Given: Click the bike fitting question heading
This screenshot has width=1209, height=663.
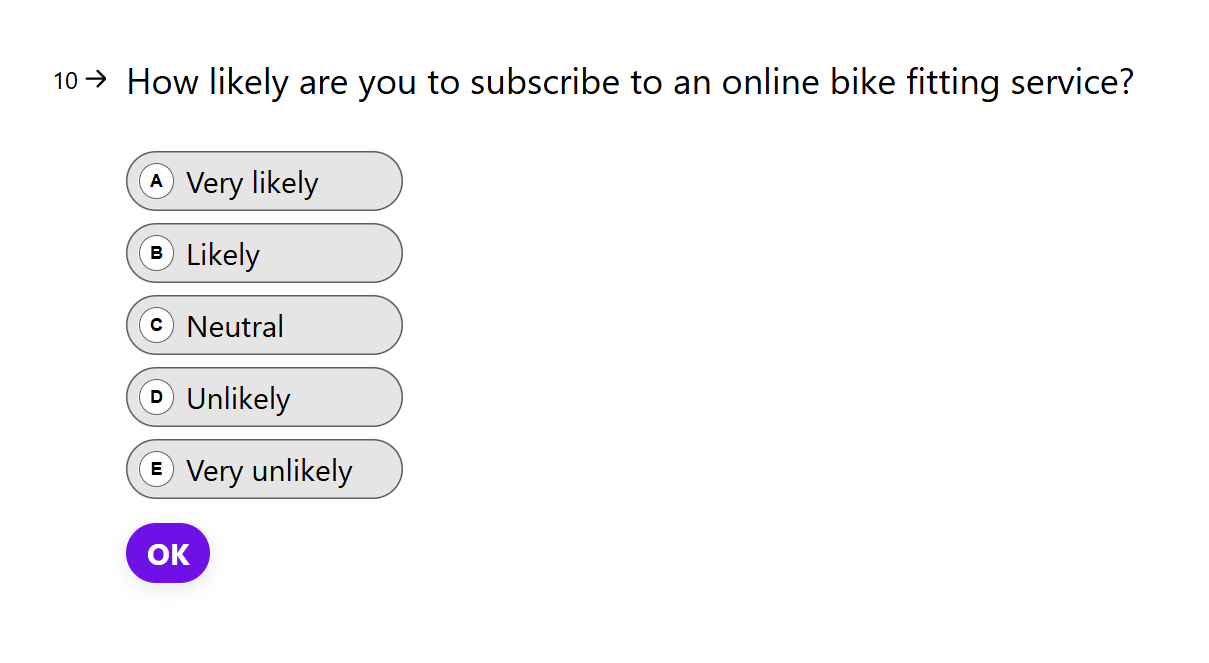Looking at the screenshot, I should click(x=630, y=82).
